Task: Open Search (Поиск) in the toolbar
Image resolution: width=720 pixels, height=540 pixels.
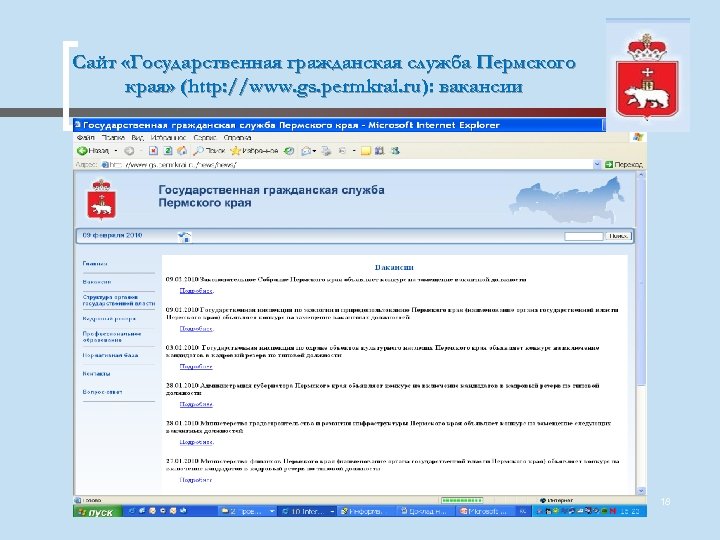Action: click(209, 151)
